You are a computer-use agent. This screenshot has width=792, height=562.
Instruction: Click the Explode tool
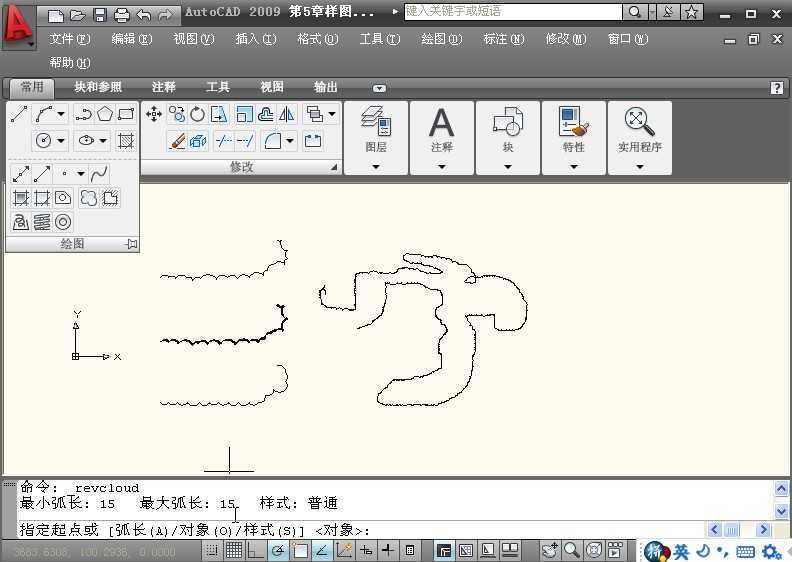(x=198, y=141)
